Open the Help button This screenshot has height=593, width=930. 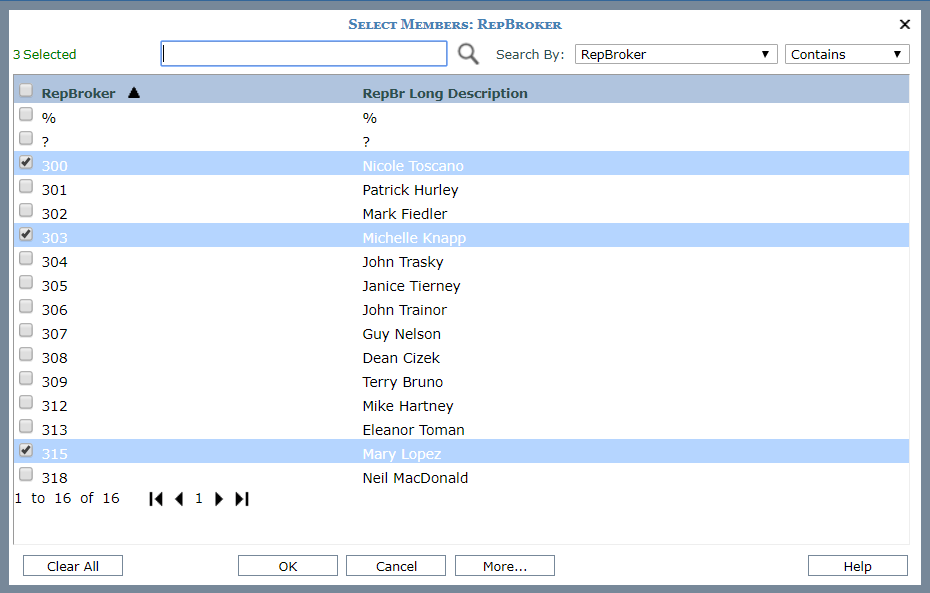857,566
